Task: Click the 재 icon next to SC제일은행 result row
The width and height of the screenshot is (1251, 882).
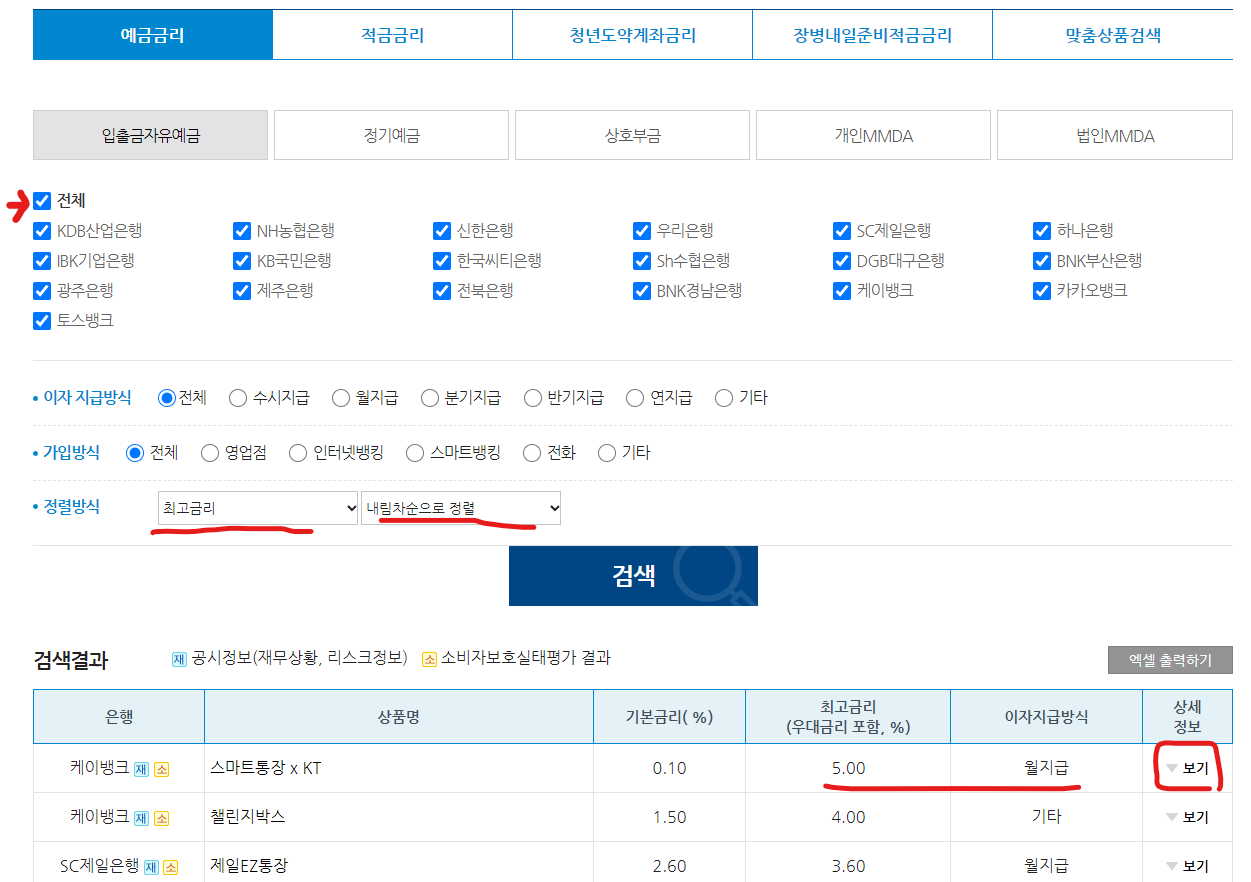Action: 151,866
